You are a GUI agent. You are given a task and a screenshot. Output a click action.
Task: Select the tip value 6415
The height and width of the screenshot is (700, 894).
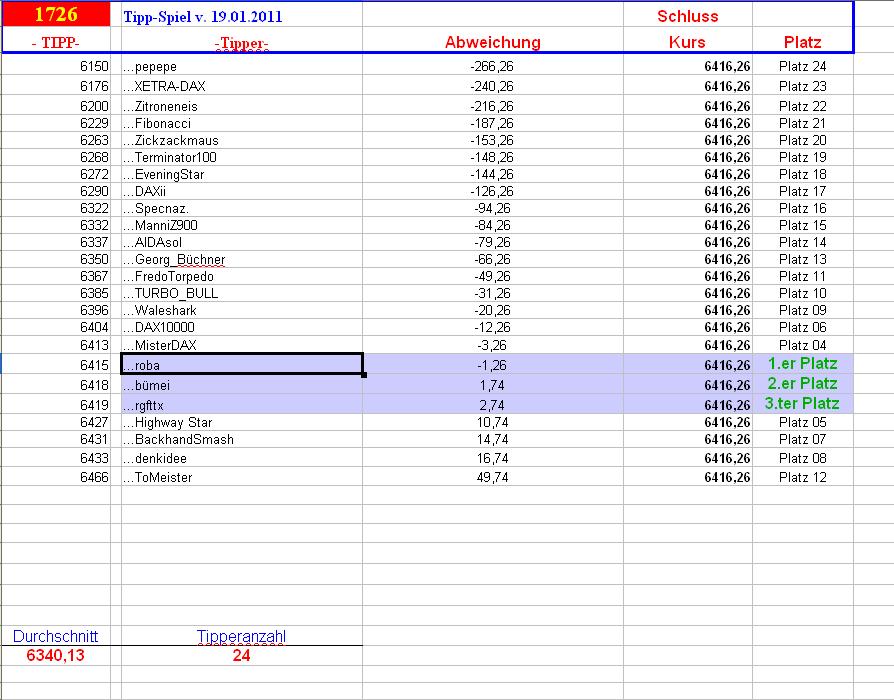(94, 365)
